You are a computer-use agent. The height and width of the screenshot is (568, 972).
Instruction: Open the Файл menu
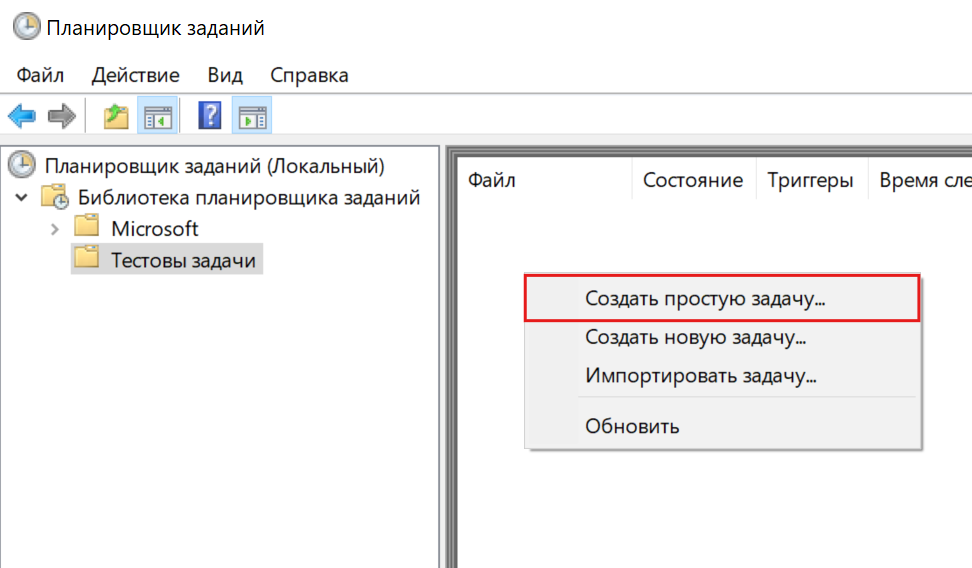click(x=40, y=75)
